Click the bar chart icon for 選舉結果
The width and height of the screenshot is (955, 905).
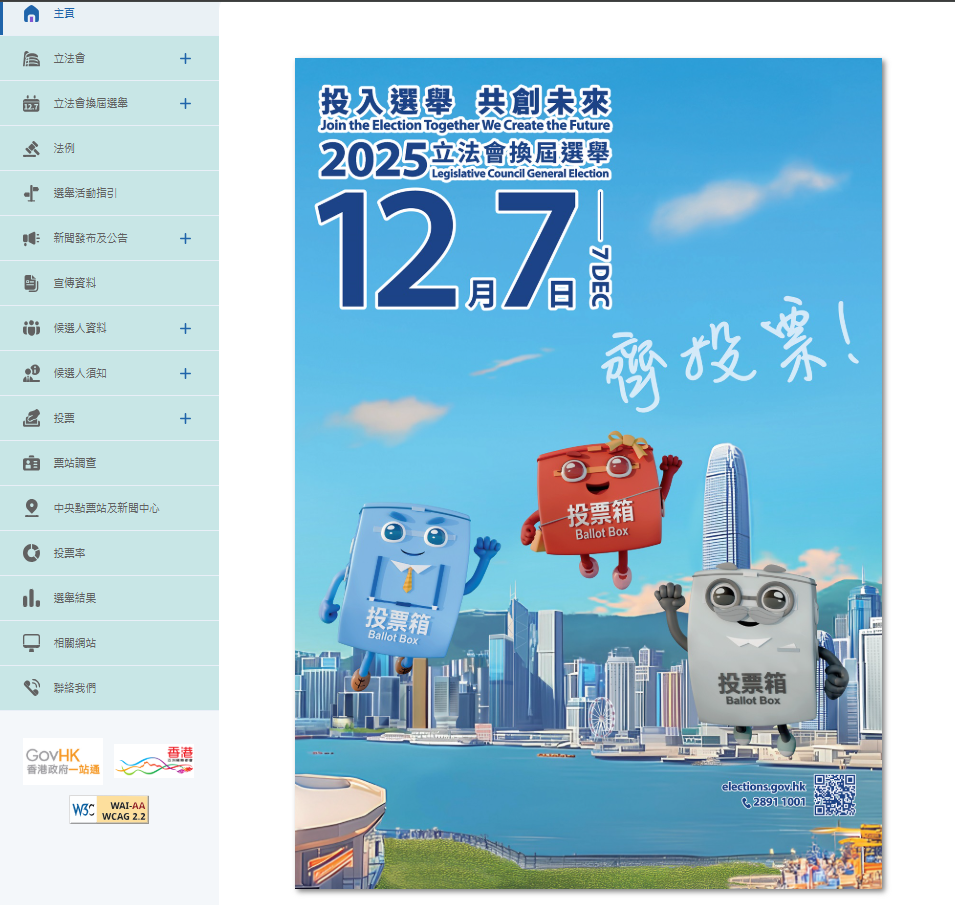31,598
